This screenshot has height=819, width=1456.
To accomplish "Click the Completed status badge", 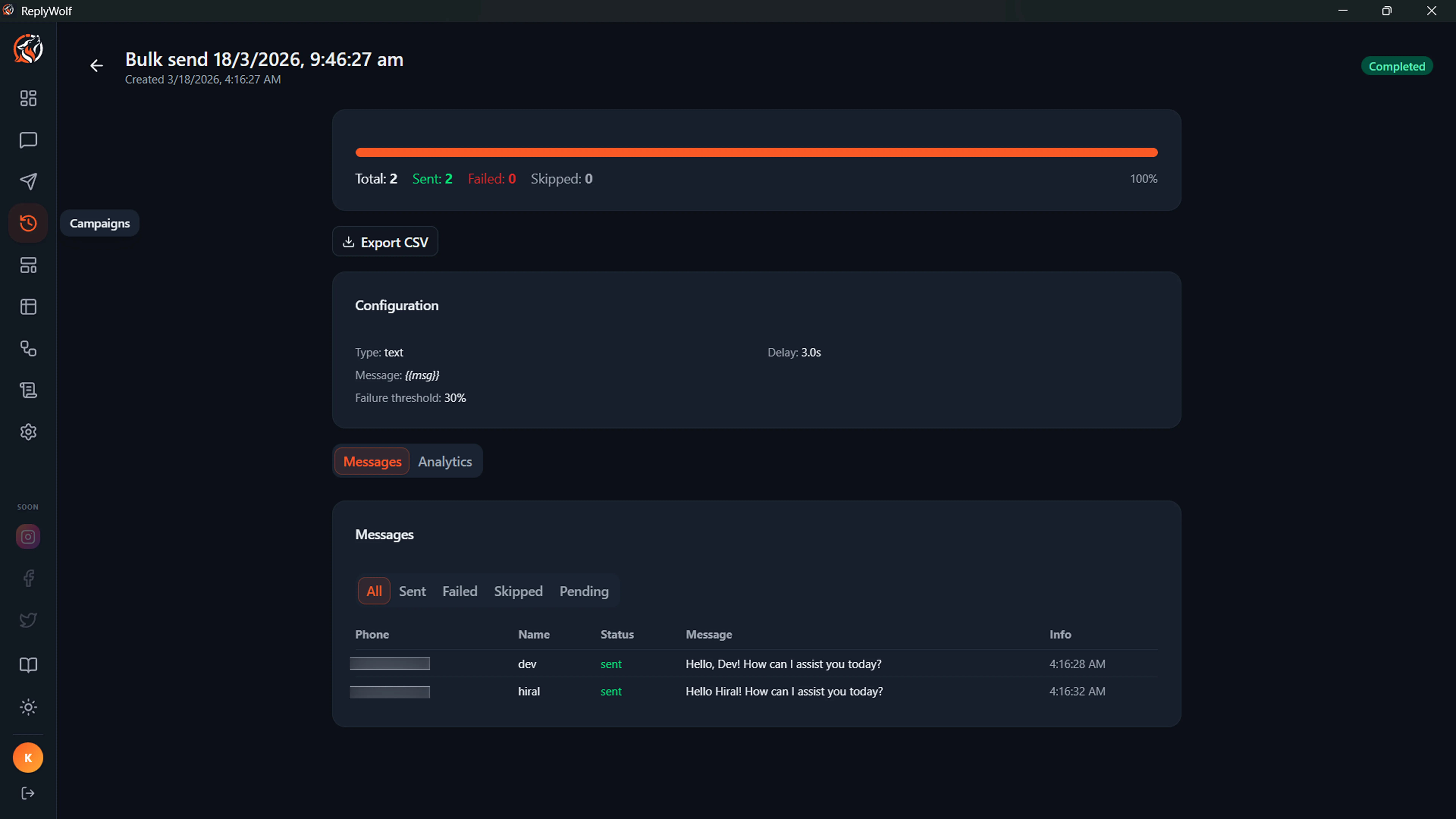I will click(x=1397, y=66).
